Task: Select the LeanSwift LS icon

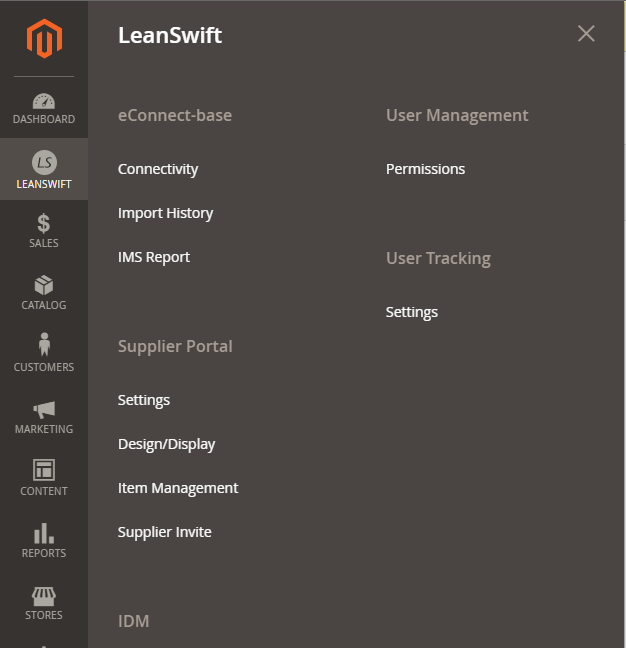Action: click(x=44, y=162)
